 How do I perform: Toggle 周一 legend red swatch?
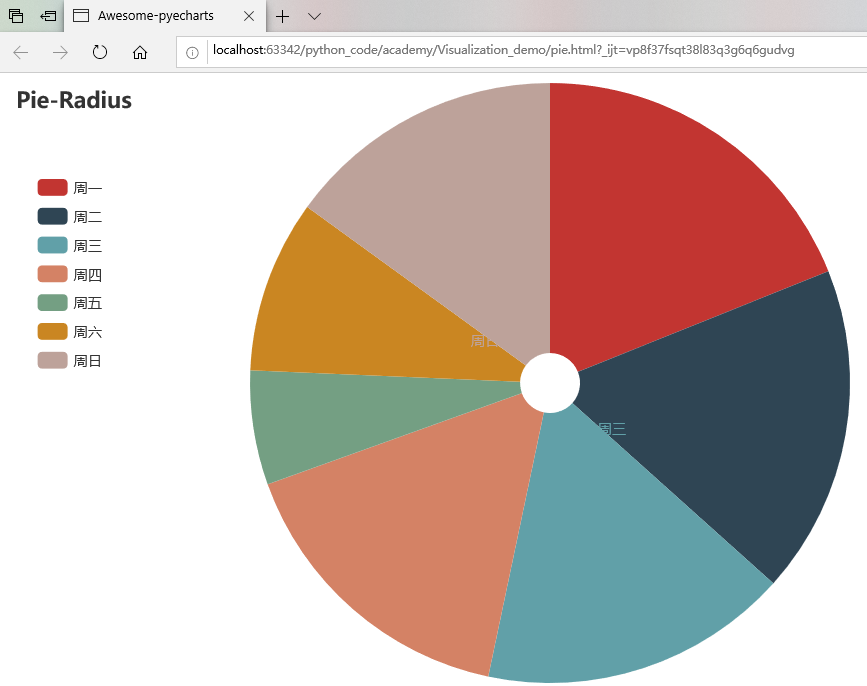[53, 187]
